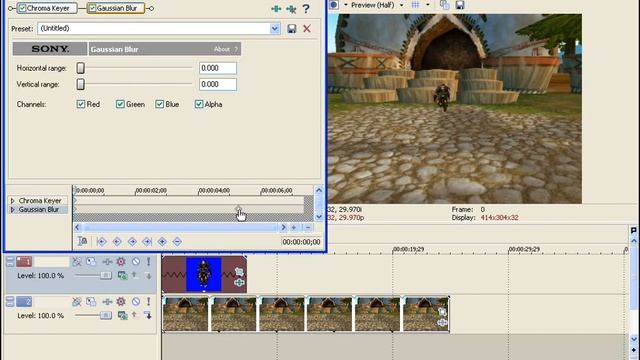Click compositing mode icon on track 1
This screenshot has width=640, height=360.
(x=122, y=276)
